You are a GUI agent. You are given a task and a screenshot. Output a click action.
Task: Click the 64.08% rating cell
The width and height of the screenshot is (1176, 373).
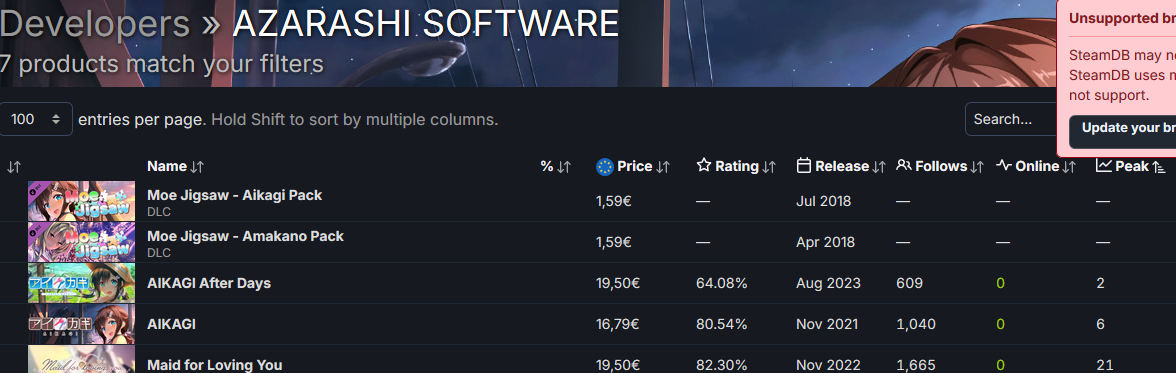(722, 284)
